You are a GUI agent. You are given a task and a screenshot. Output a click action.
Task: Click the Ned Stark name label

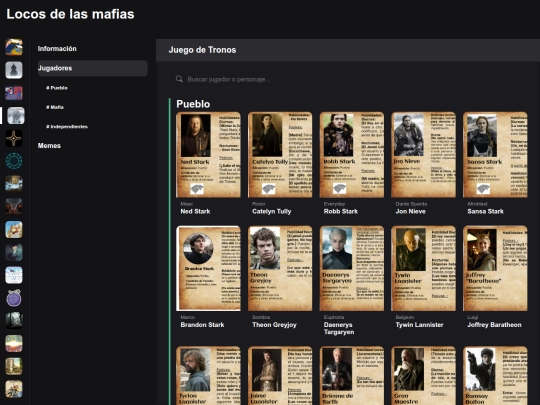coord(195,211)
